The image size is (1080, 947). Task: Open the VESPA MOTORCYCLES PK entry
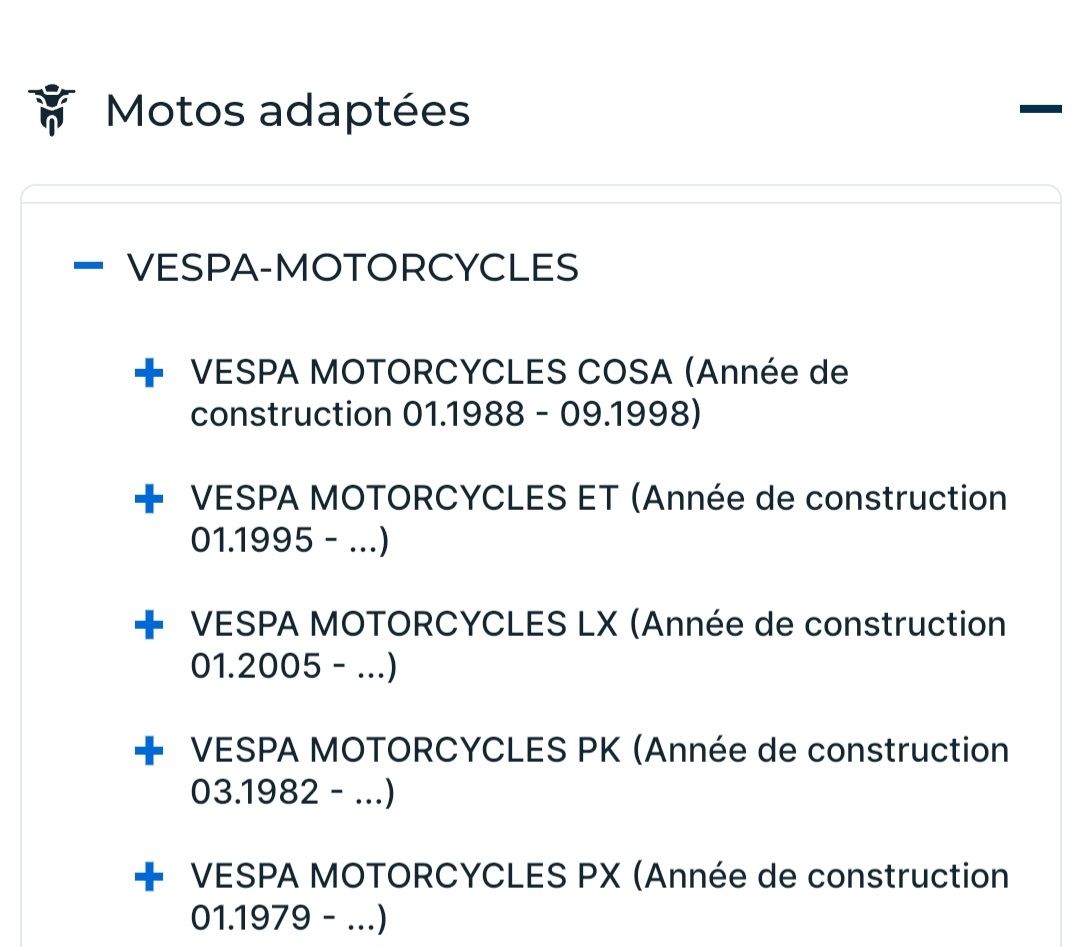coord(405,750)
